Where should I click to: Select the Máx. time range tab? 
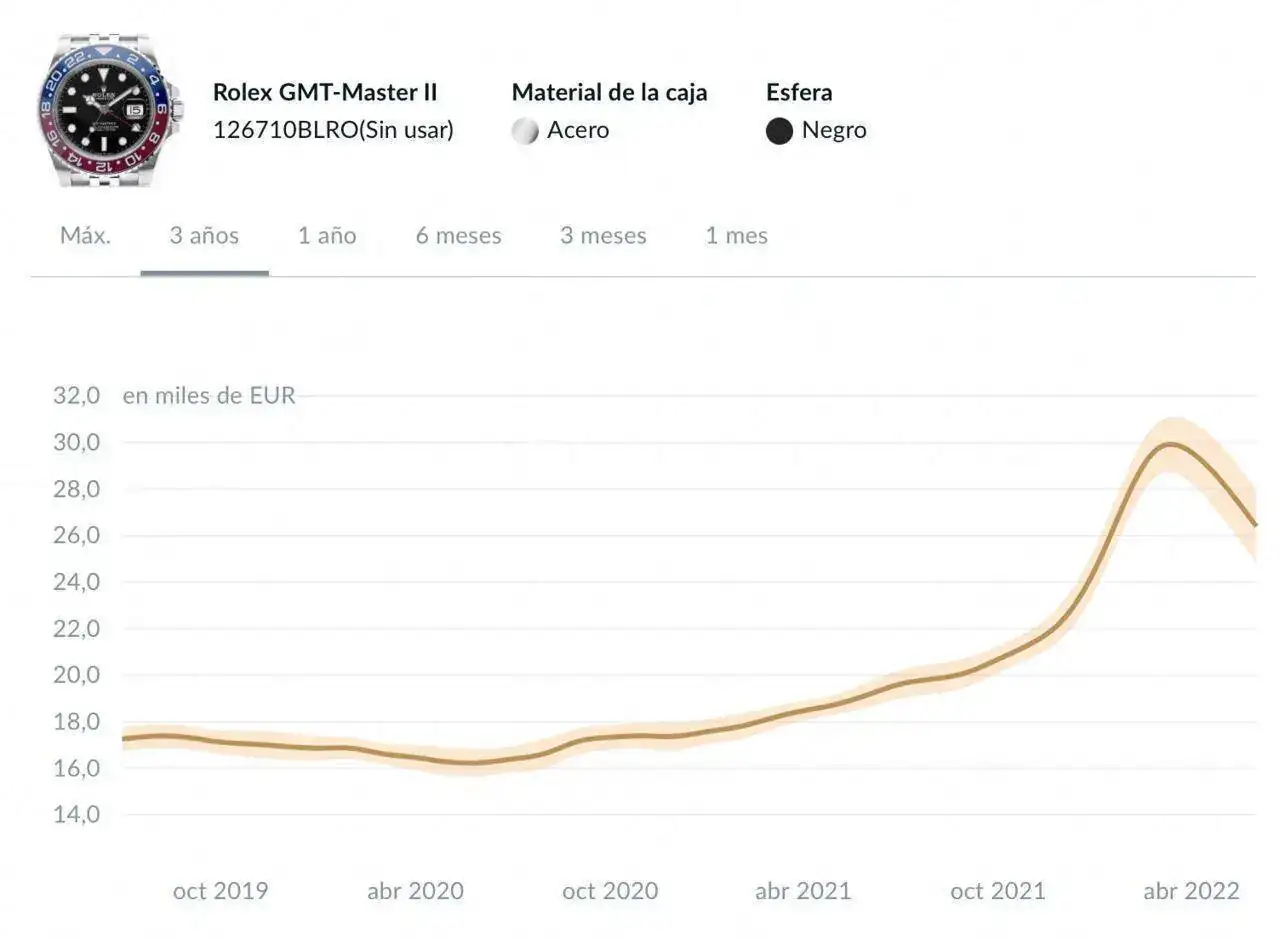coord(85,236)
